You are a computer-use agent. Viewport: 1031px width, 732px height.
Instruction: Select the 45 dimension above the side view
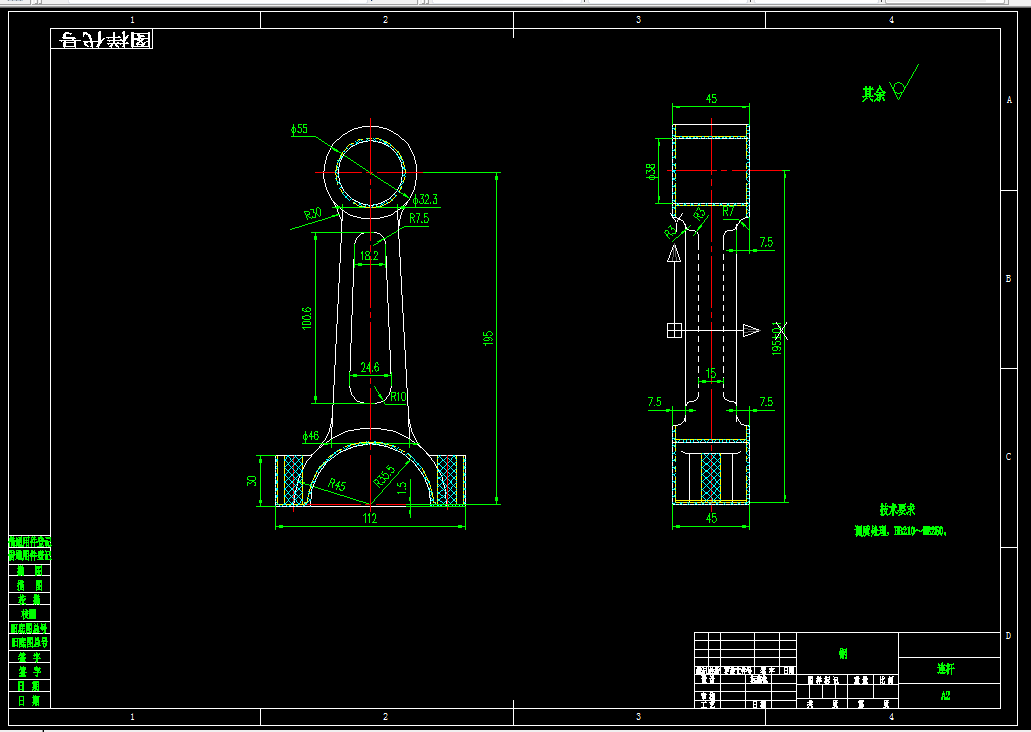711,99
